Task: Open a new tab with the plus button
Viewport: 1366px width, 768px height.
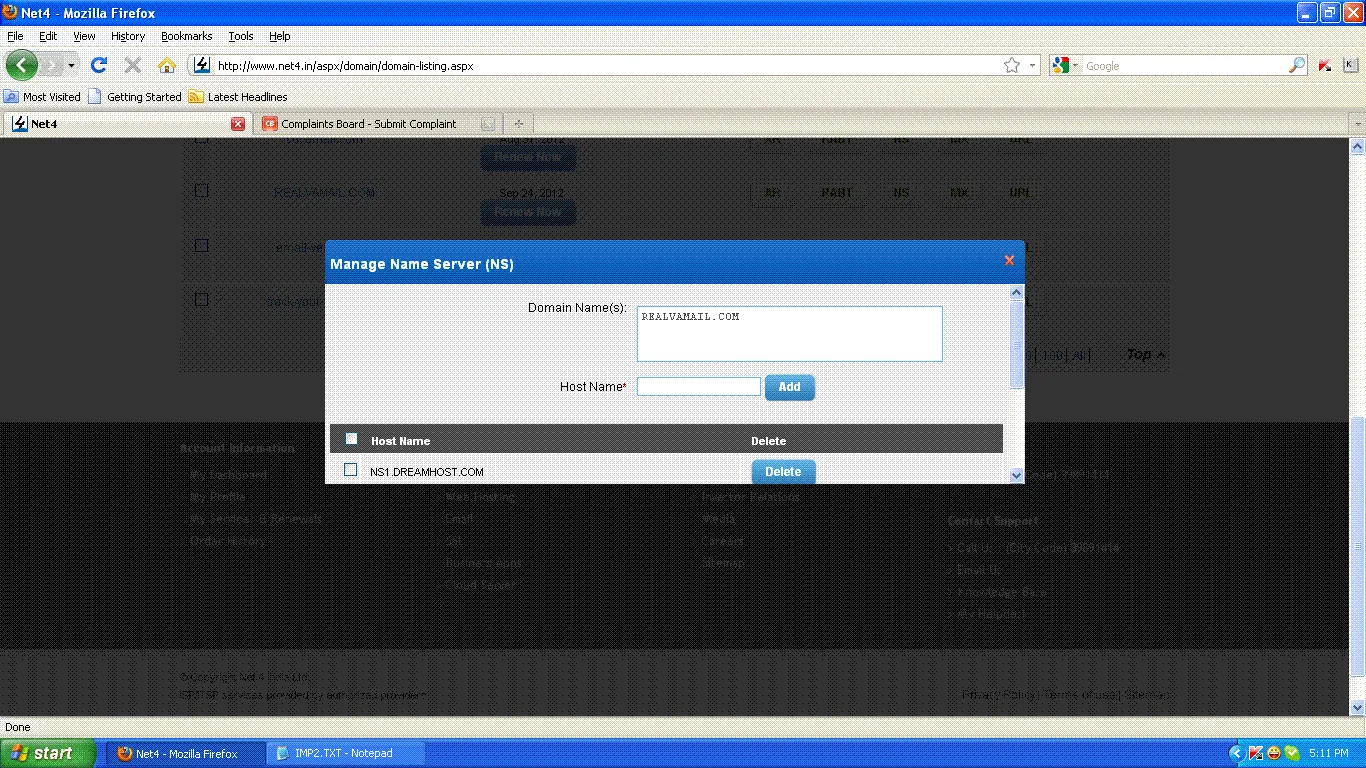Action: pyautogui.click(x=518, y=124)
